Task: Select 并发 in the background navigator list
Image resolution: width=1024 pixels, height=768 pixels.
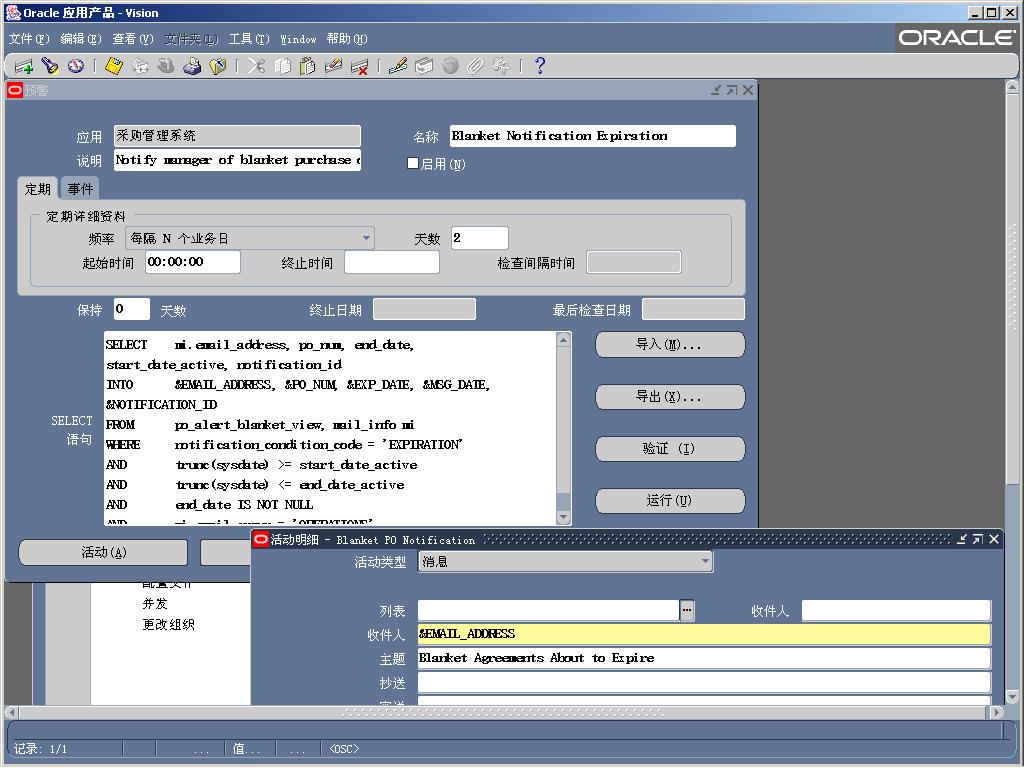Action: pyautogui.click(x=155, y=603)
